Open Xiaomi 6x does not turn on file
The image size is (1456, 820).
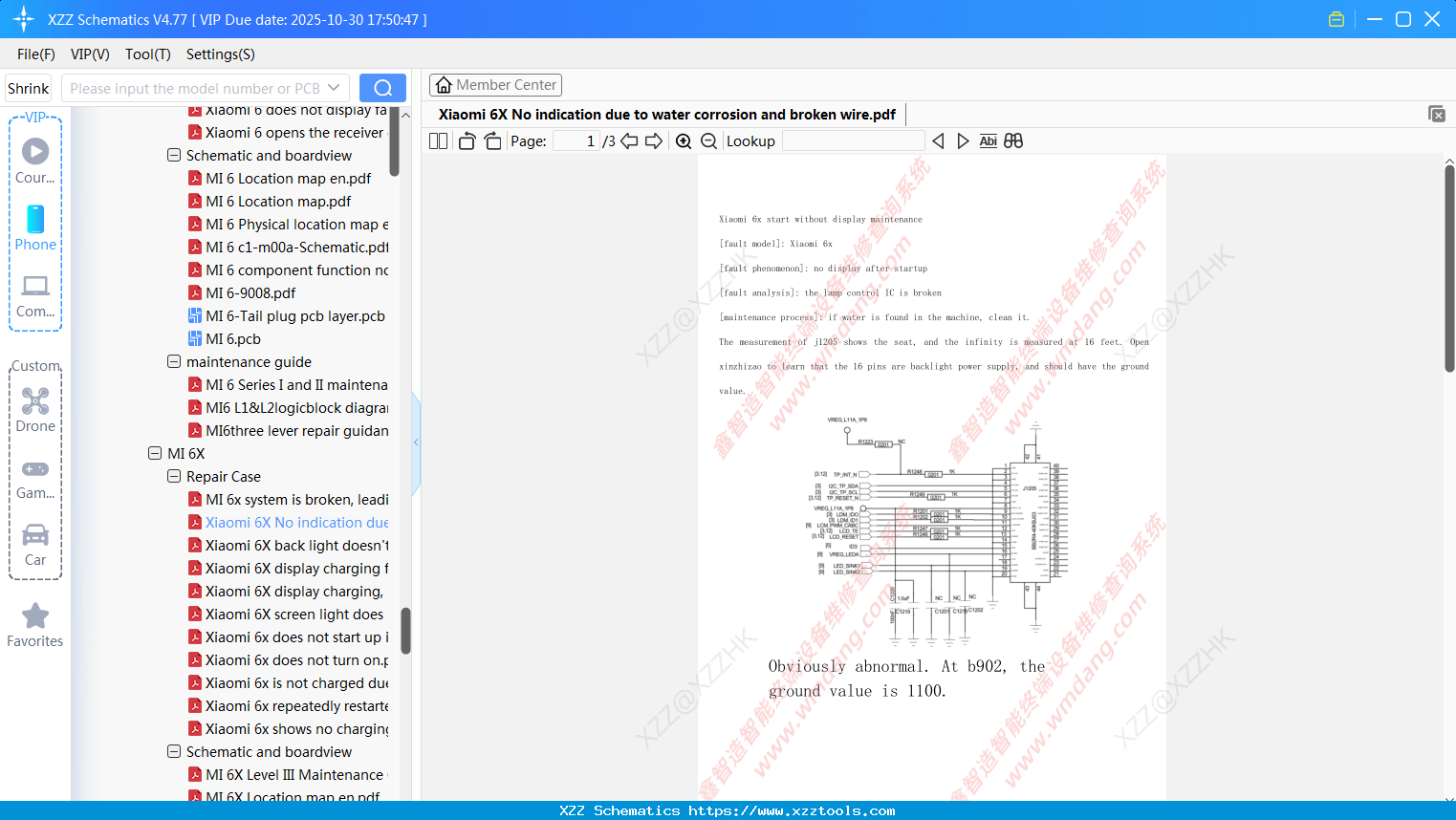tap(288, 660)
